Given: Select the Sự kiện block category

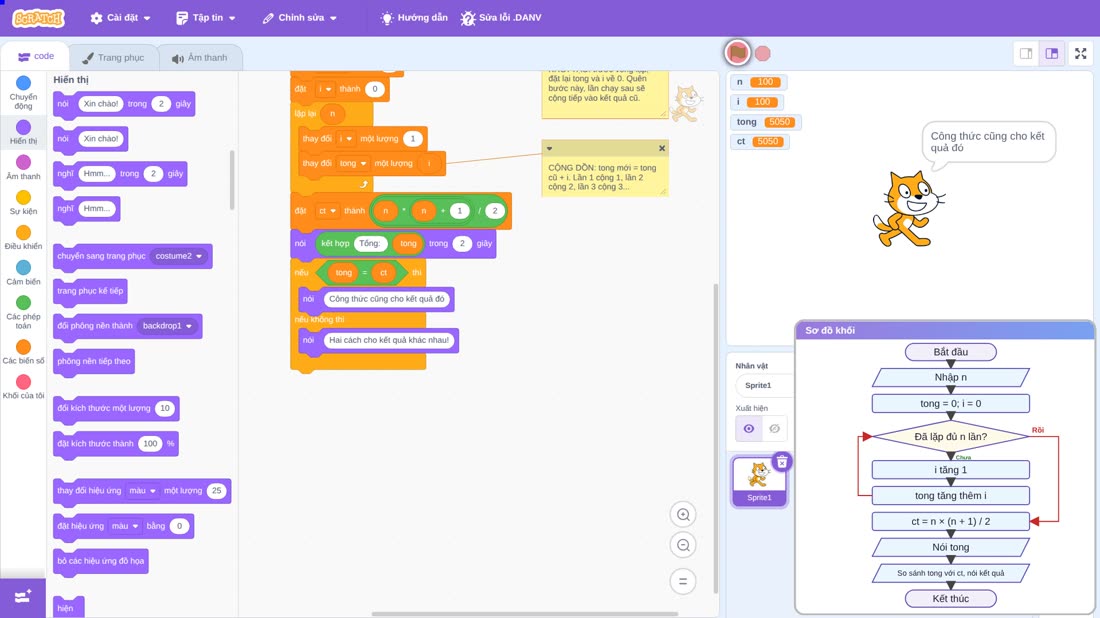Looking at the screenshot, I should click(23, 203).
